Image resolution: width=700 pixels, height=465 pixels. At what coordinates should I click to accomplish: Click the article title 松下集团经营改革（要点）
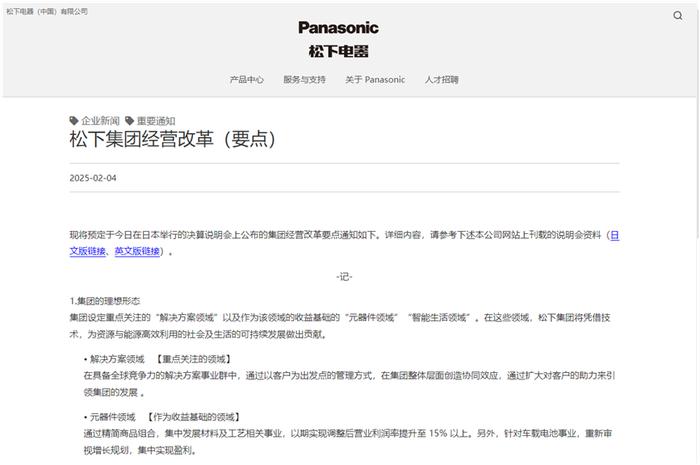(173, 139)
